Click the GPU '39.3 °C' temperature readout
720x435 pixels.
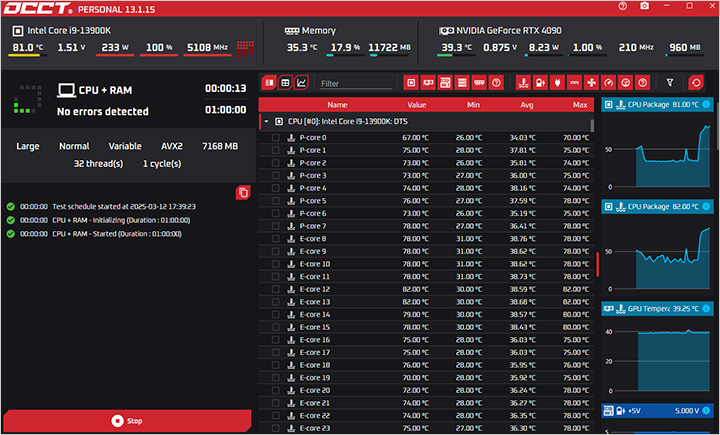pos(456,47)
